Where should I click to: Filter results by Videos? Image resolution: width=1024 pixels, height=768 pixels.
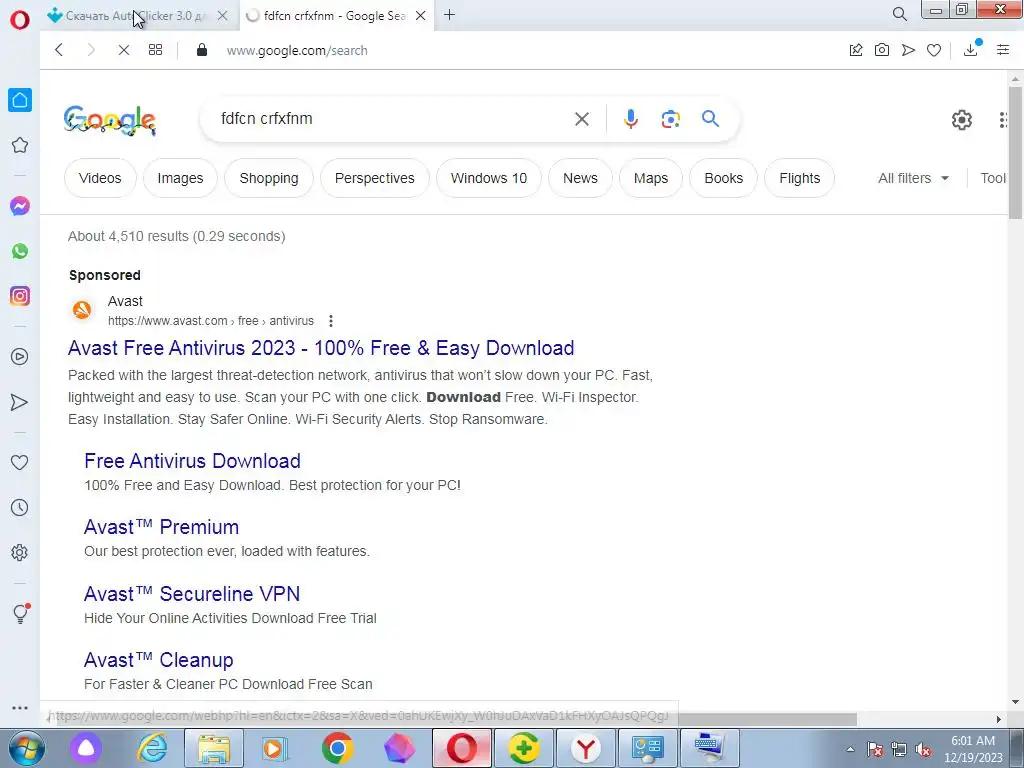click(x=100, y=178)
